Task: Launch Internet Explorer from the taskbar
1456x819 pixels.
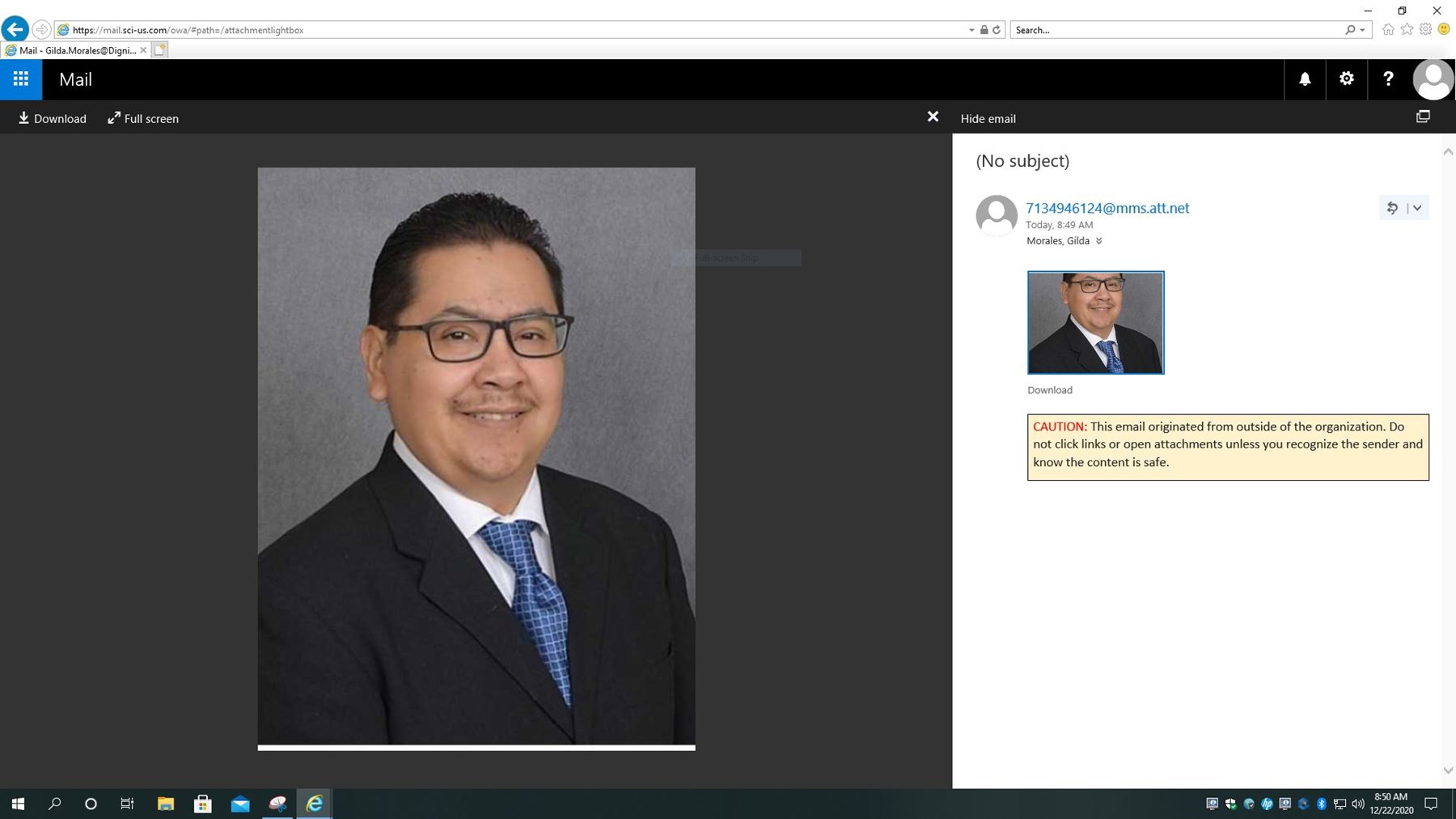Action: coord(313,804)
